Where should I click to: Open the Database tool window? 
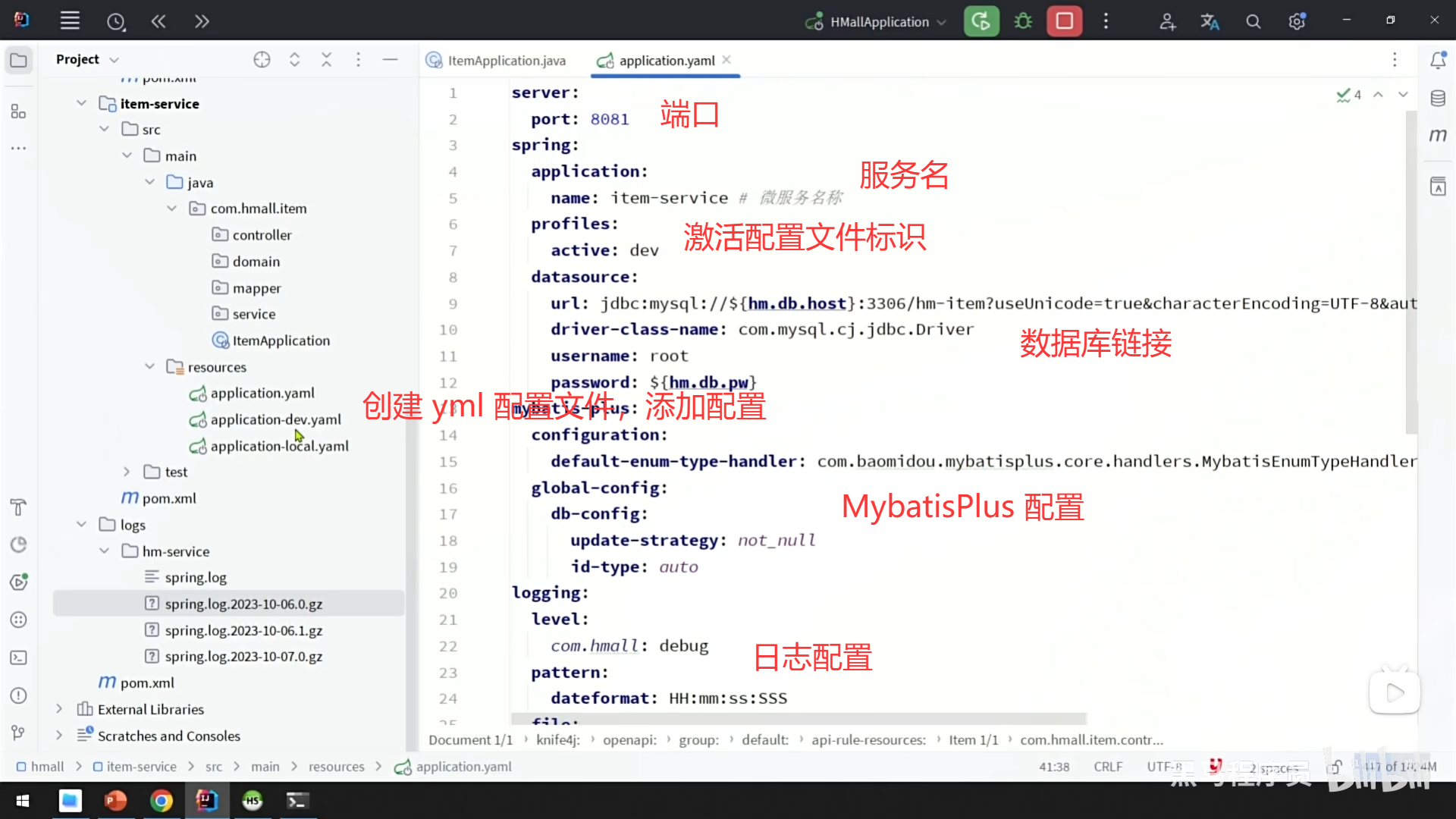tap(1438, 98)
